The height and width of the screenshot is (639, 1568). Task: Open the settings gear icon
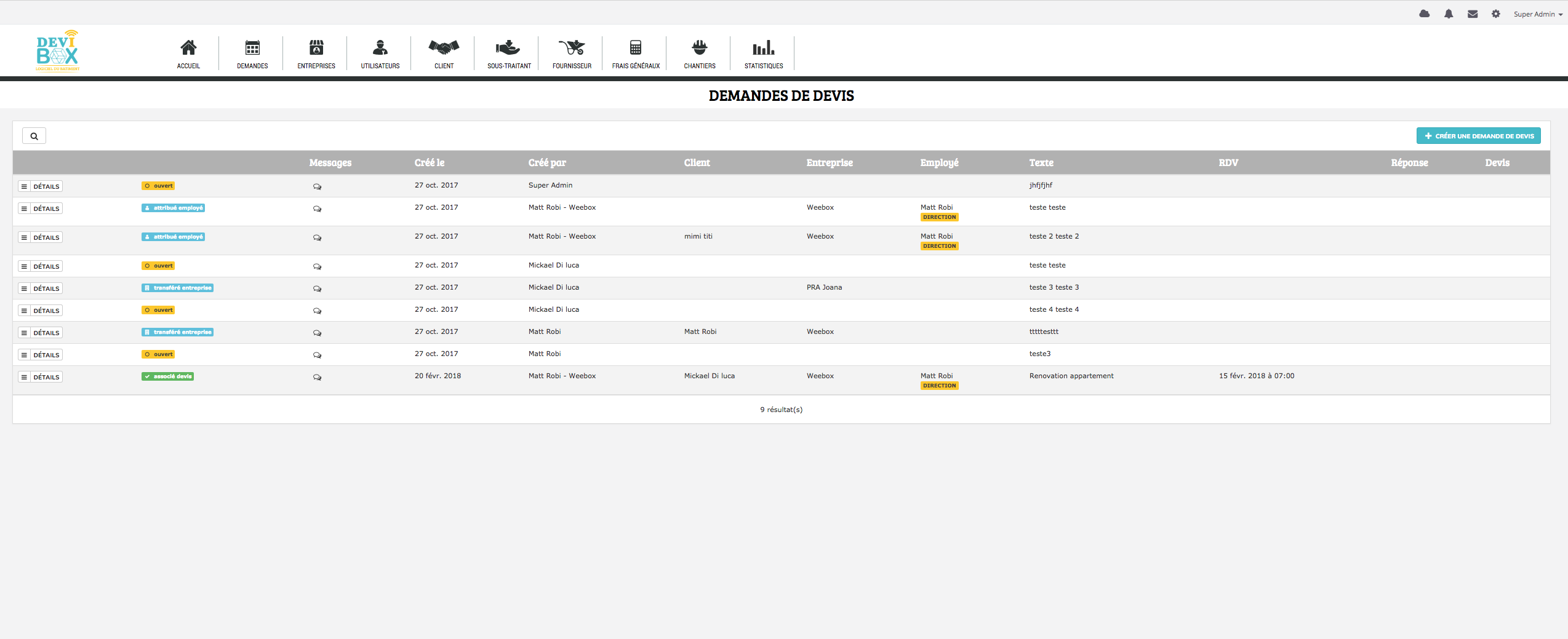pyautogui.click(x=1496, y=14)
